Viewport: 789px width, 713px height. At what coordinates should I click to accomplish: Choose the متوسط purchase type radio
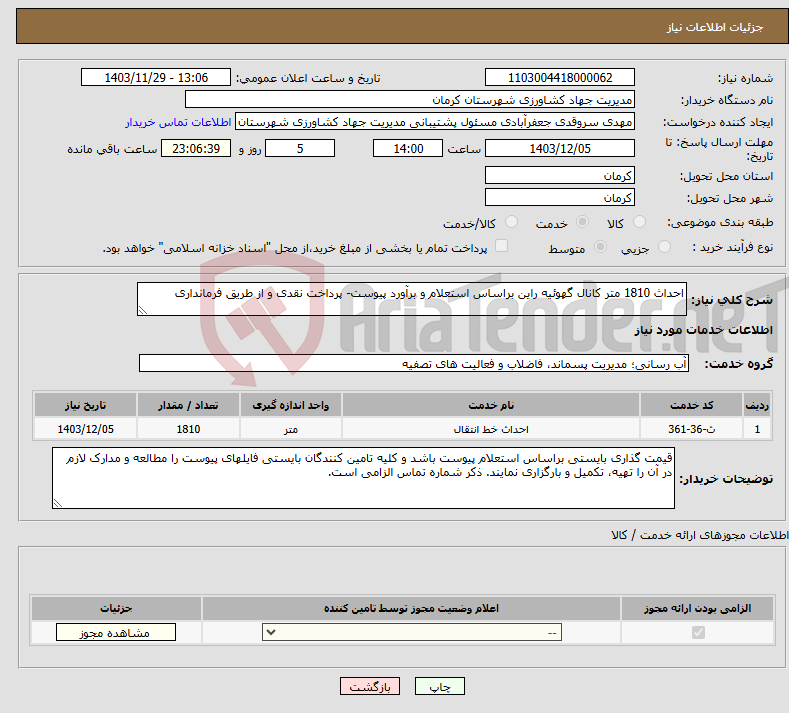tap(600, 247)
